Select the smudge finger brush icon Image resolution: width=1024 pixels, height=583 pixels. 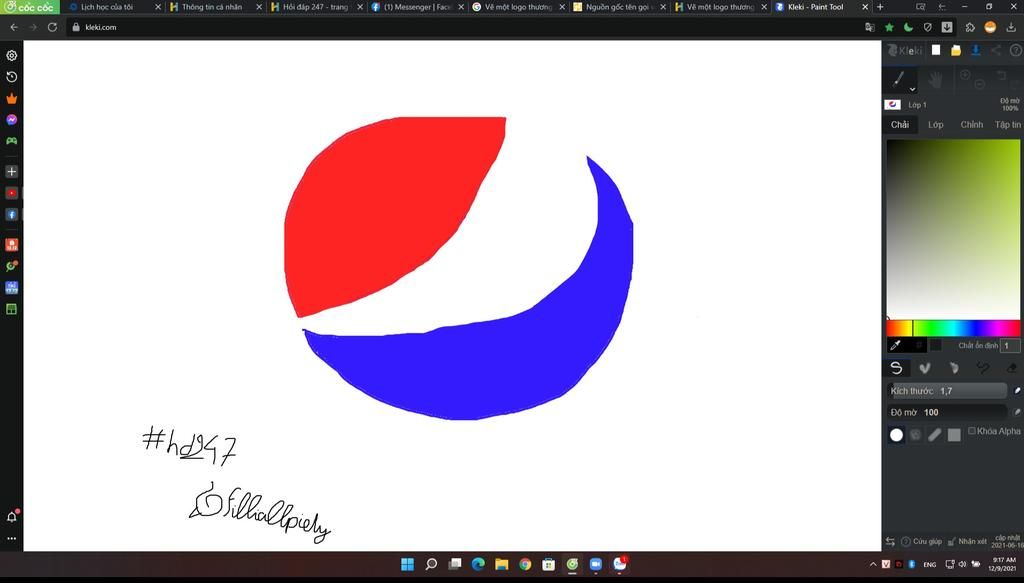pyautogui.click(x=953, y=368)
